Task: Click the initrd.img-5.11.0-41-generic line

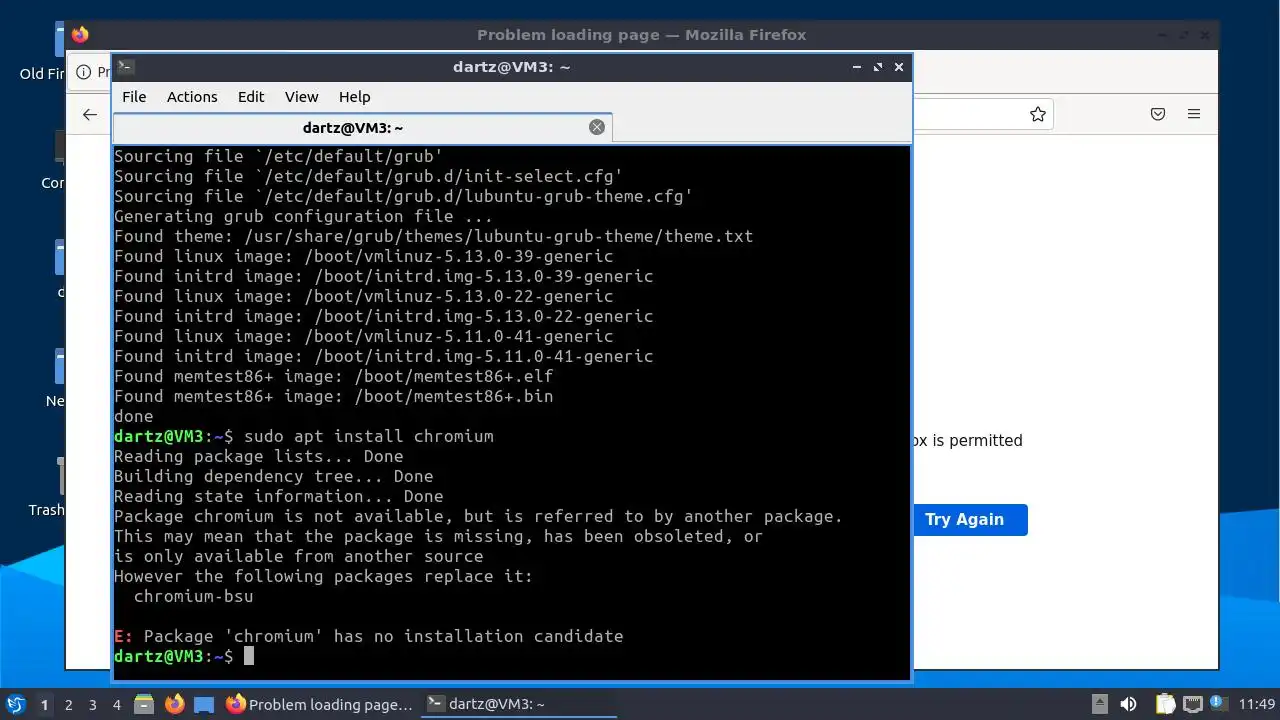Action: point(383,356)
